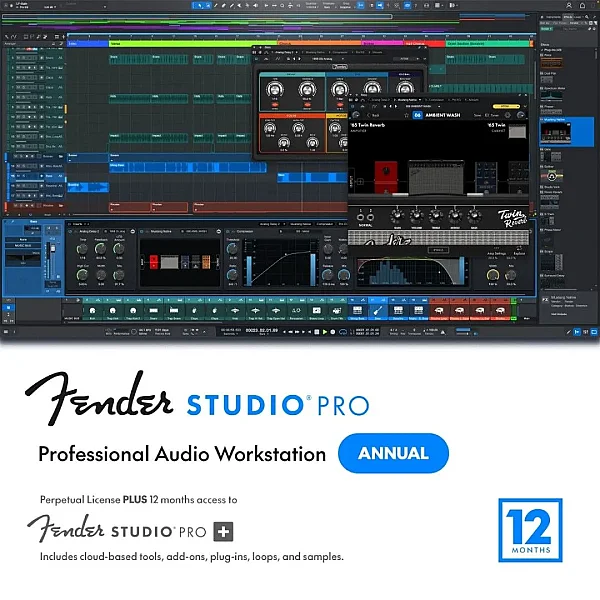Select the Bass guitar channel icon
This screenshot has height=600, width=600.
pyautogui.click(x=378, y=311)
